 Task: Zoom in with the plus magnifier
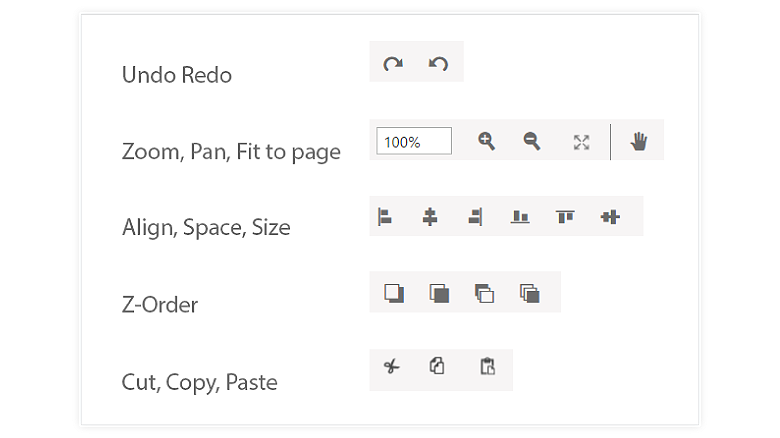486,142
